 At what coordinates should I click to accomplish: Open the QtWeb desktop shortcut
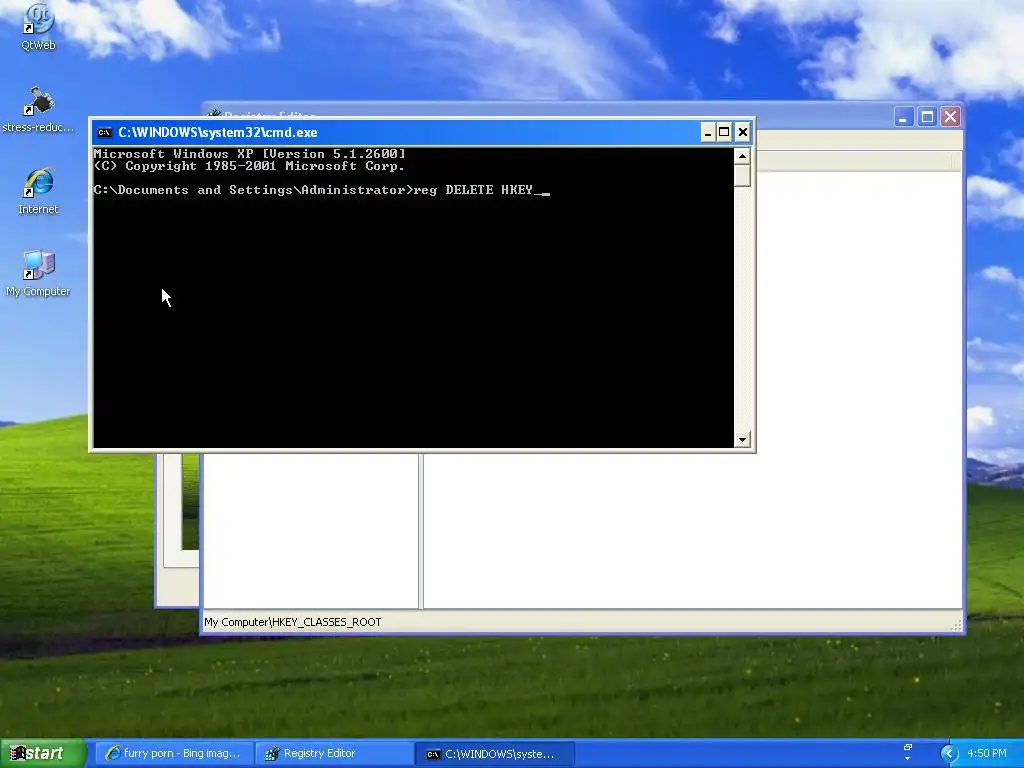pos(38,26)
